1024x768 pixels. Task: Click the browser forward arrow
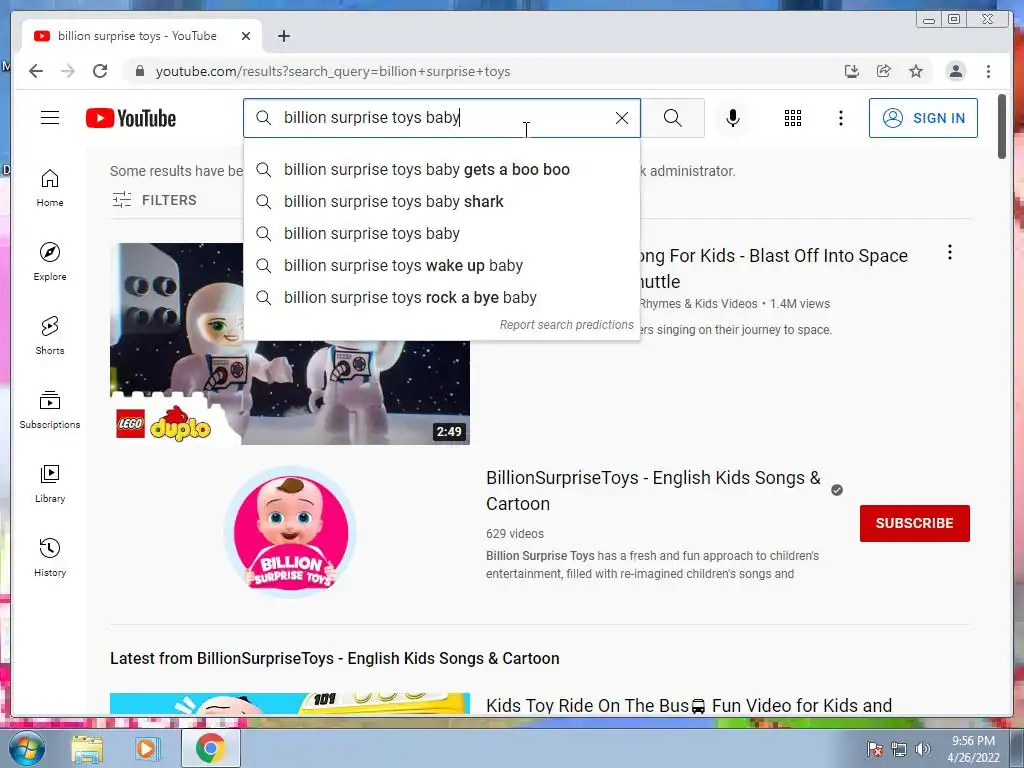tap(68, 71)
